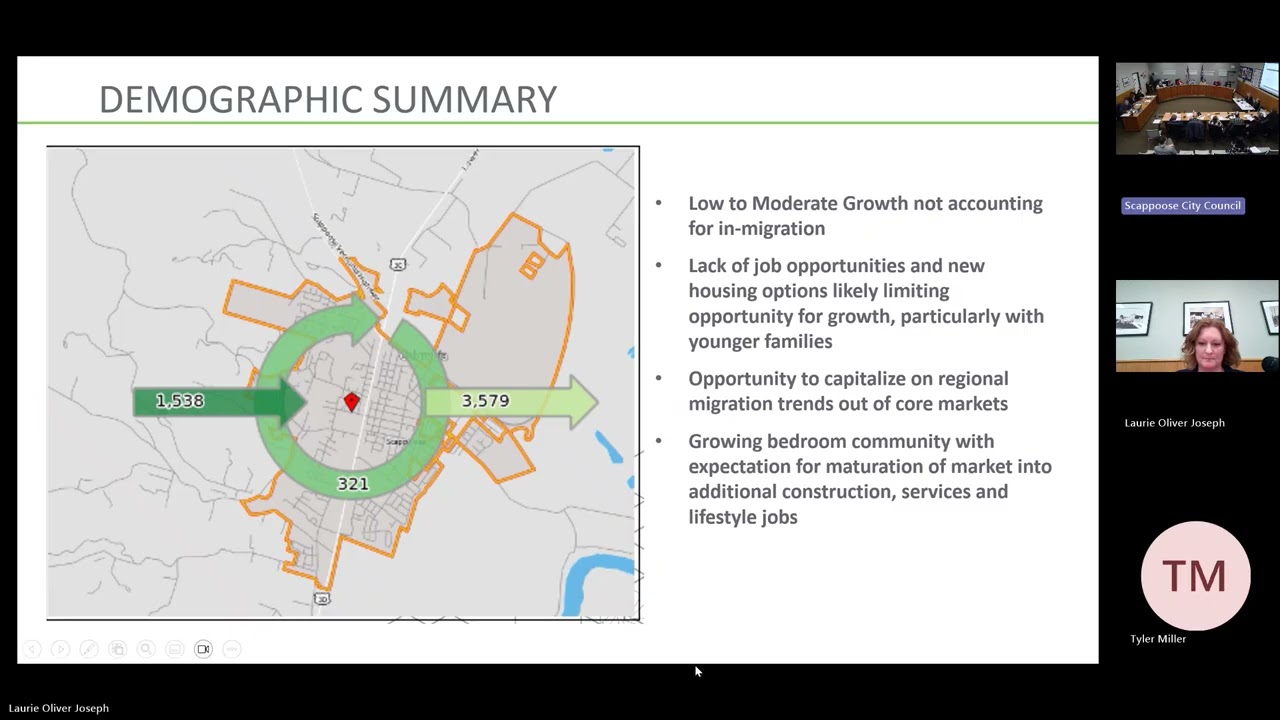1280x720 pixels.
Task: Click the 'Growing bedroom community' bullet
Action: (870, 479)
